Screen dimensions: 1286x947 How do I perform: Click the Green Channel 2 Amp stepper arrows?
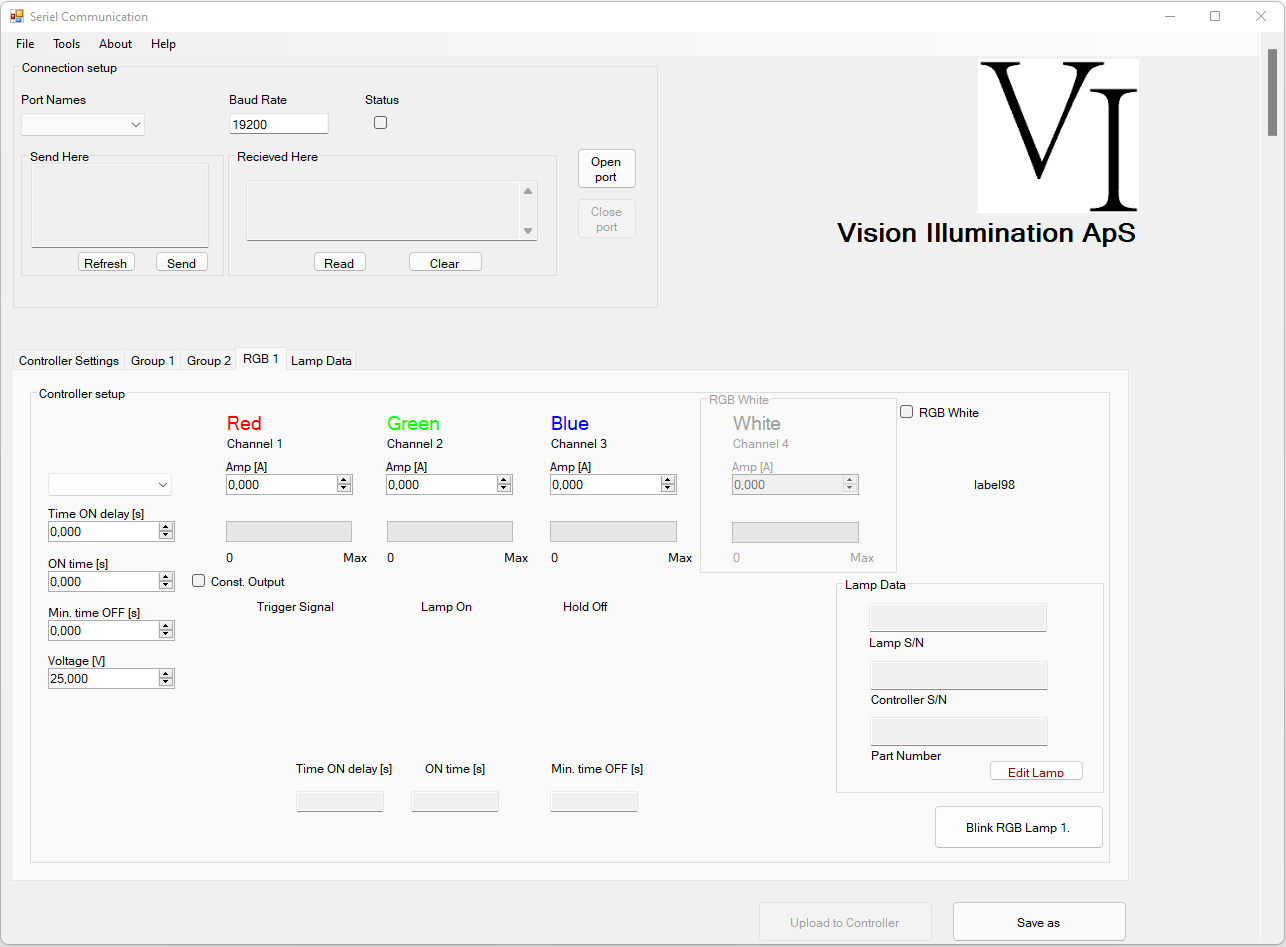point(505,484)
